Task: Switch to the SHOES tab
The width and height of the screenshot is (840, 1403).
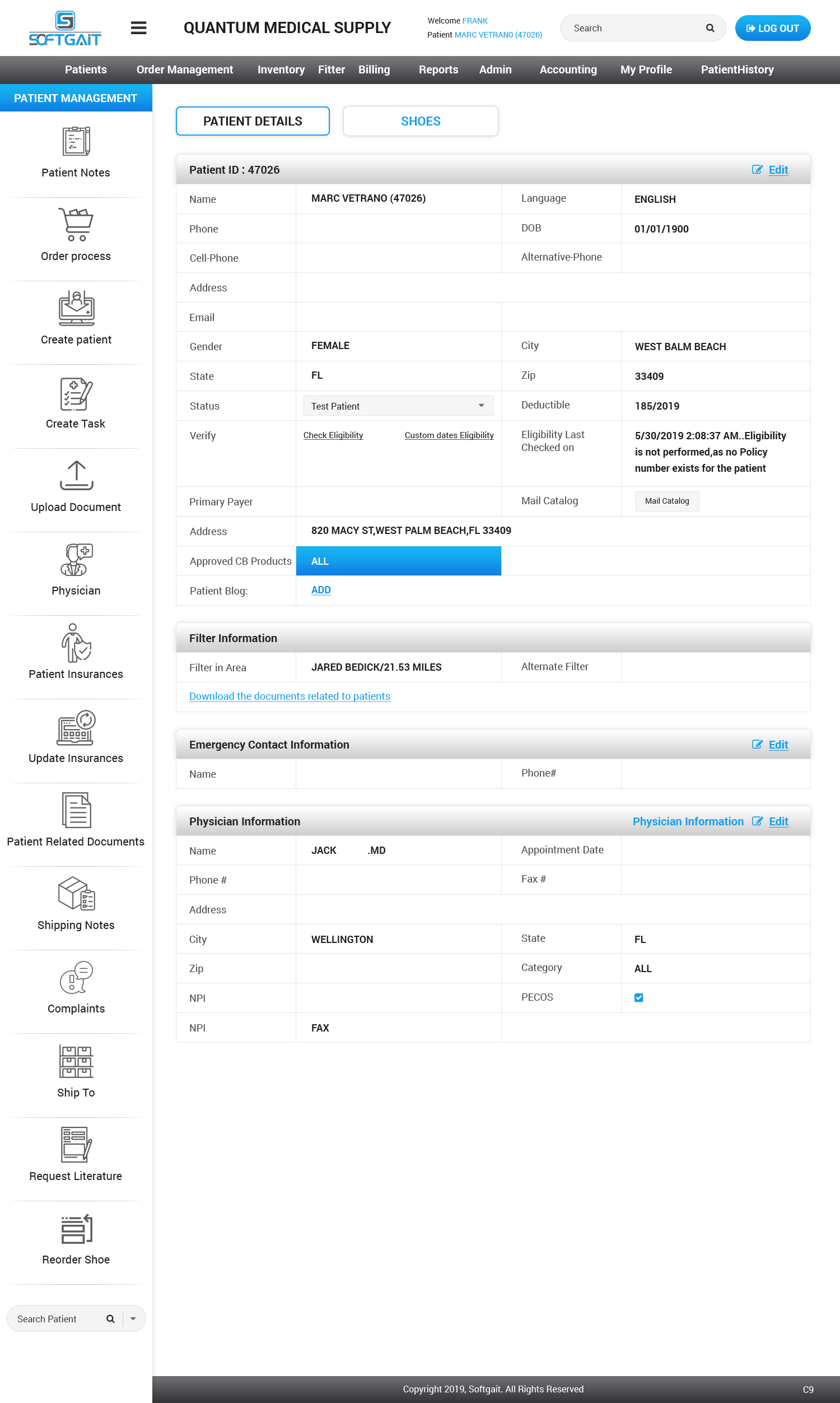Action: pos(420,121)
